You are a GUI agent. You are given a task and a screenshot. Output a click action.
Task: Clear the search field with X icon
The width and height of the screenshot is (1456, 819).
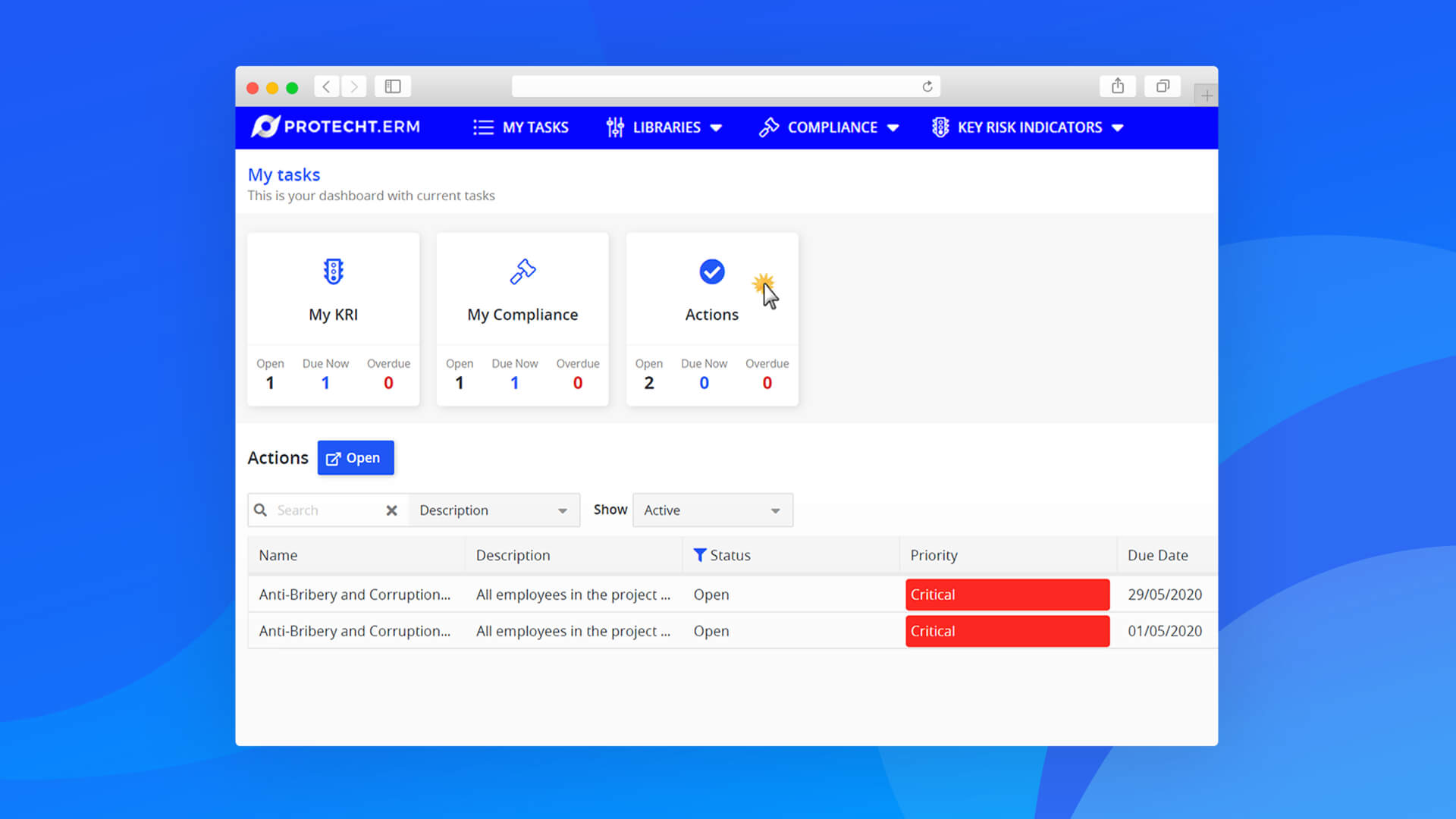(x=391, y=510)
